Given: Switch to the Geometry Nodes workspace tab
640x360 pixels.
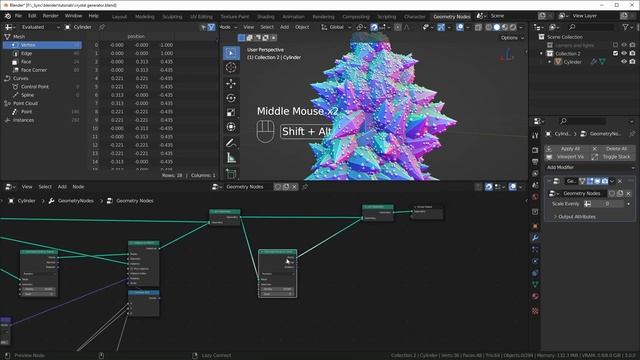Looking at the screenshot, I should pyautogui.click(x=451, y=17).
